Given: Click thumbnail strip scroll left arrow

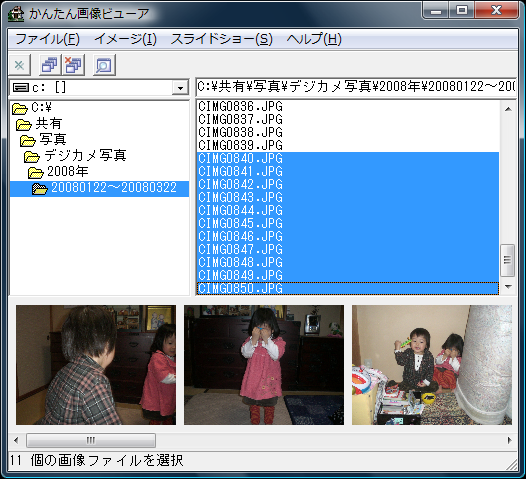Looking at the screenshot, I should click(x=16, y=440).
